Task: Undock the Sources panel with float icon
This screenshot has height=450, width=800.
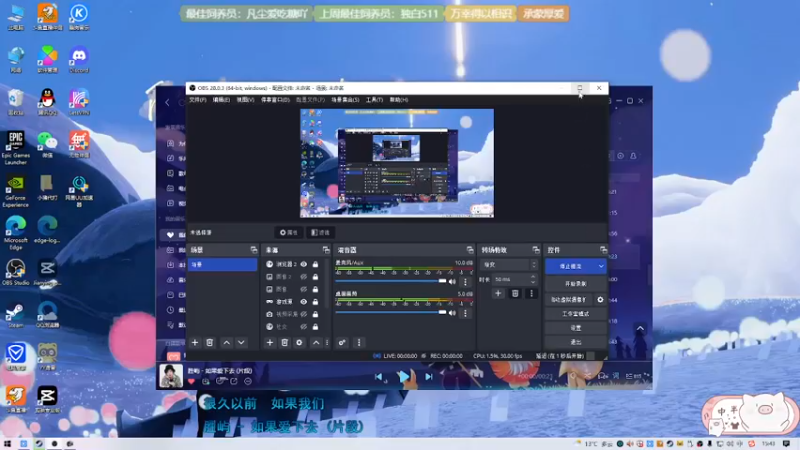Action: [326, 250]
